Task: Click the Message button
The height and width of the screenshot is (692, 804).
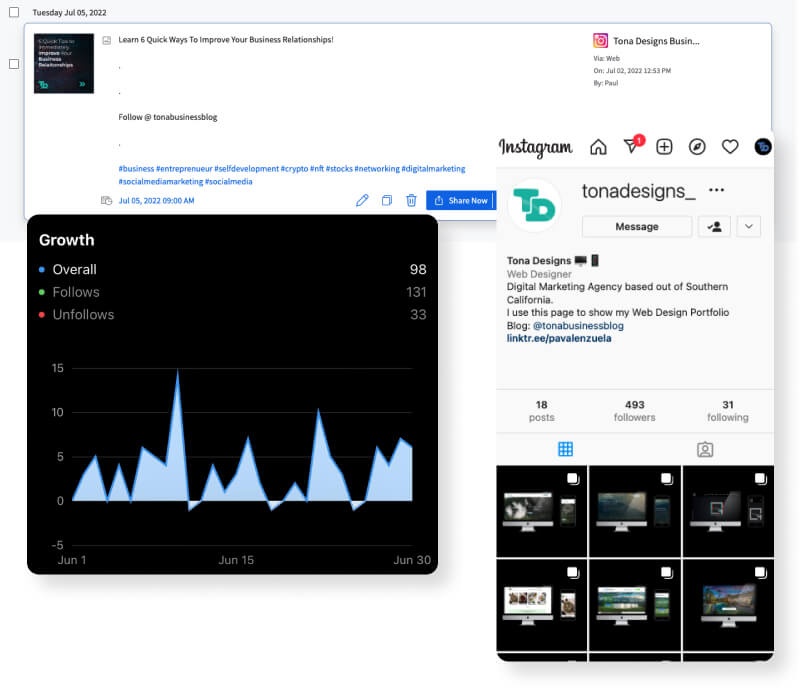Action: 637,227
